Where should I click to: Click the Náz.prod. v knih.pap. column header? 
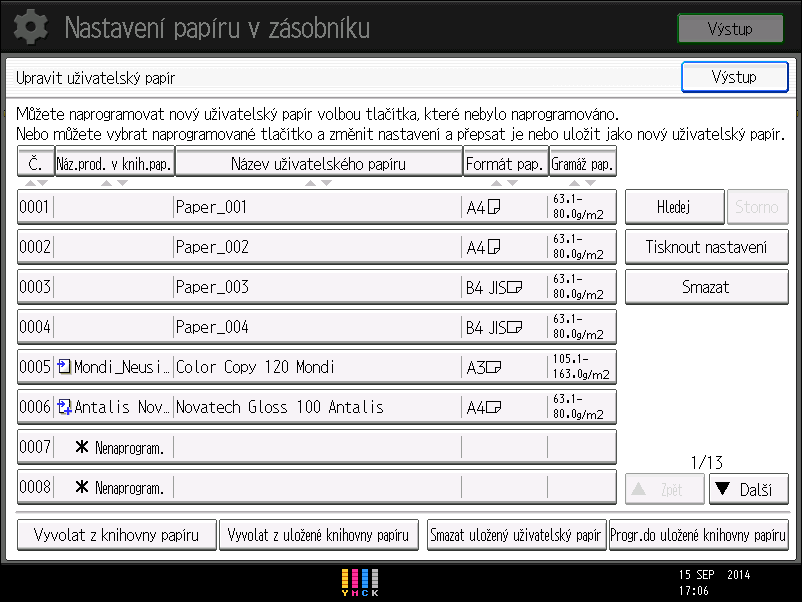115,162
